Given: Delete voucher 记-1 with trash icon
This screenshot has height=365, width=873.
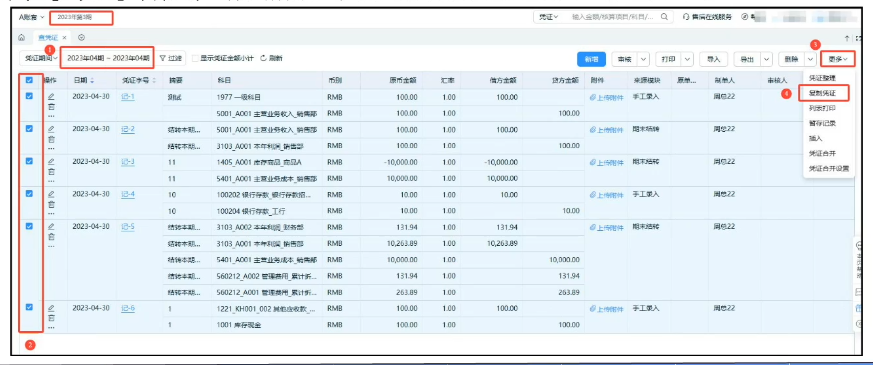Looking at the screenshot, I should coord(51,107).
